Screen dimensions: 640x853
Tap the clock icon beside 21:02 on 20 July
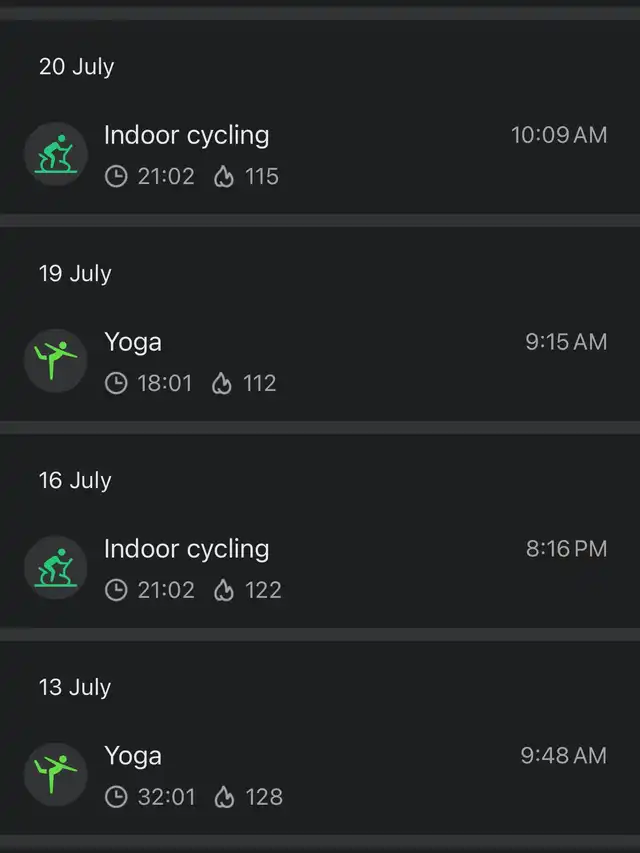coord(116,177)
